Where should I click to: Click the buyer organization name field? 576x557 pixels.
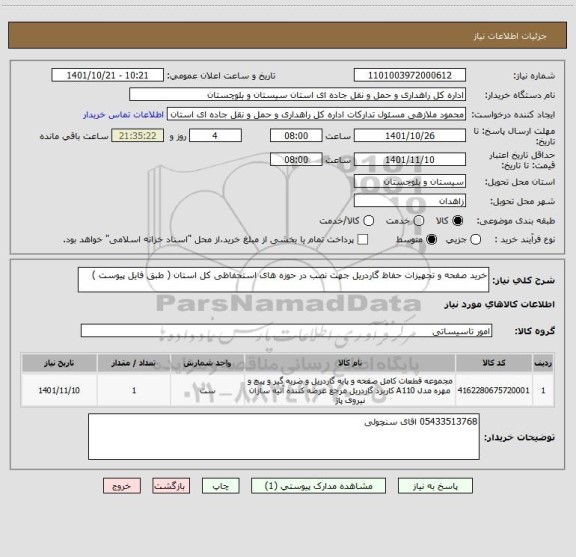pyautogui.click(x=298, y=95)
